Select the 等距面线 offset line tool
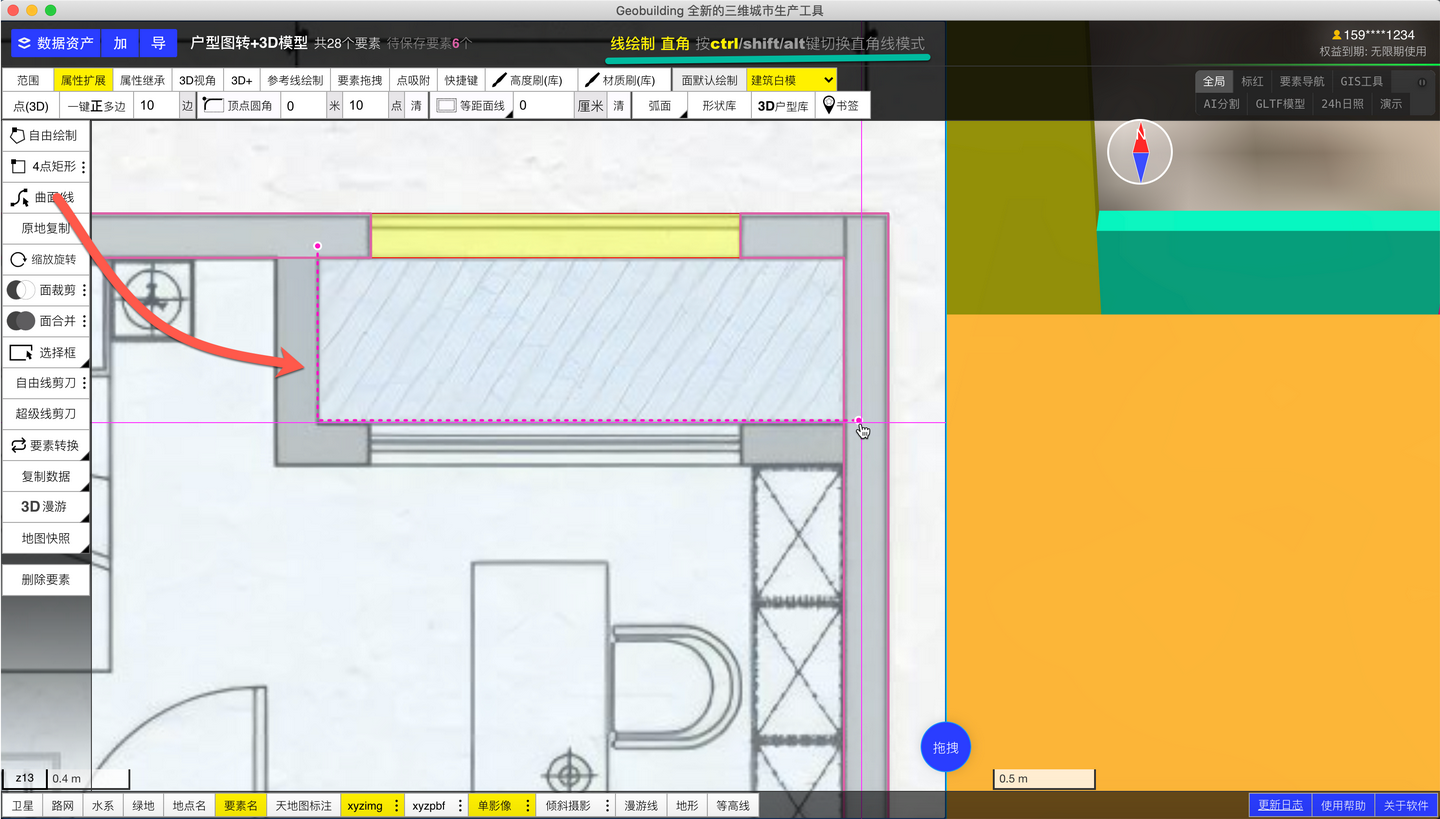 click(471, 105)
